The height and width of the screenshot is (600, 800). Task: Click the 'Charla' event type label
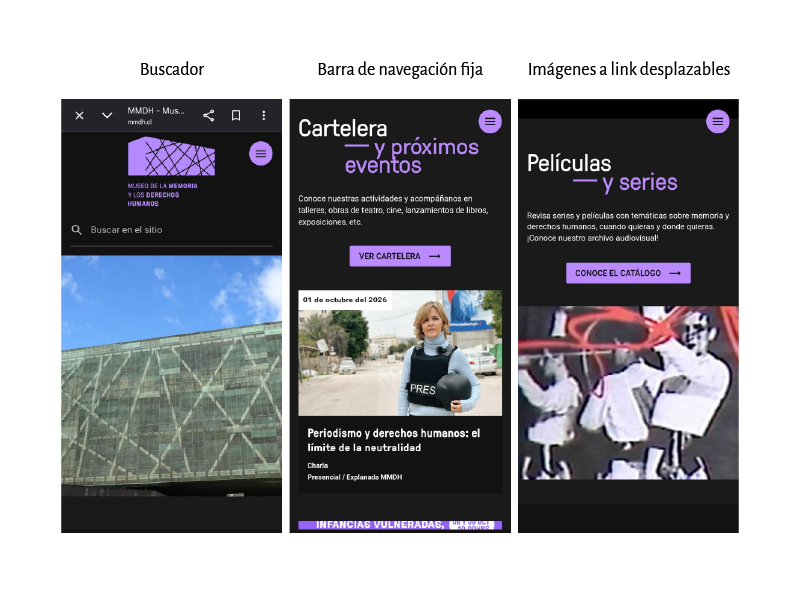pyautogui.click(x=317, y=465)
